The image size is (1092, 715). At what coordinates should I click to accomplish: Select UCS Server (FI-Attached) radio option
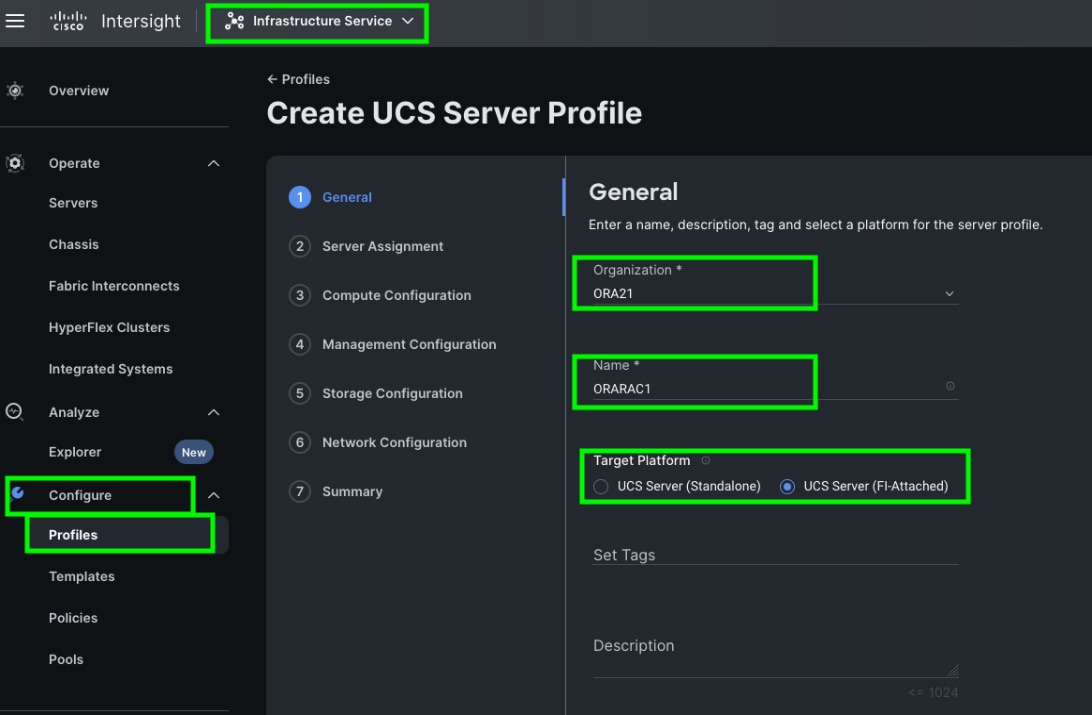click(787, 486)
